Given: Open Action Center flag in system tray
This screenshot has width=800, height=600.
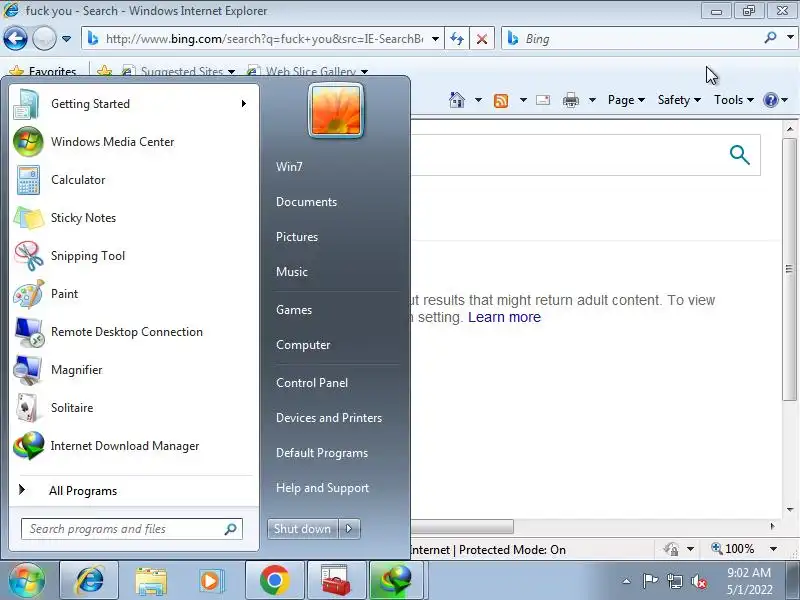Looking at the screenshot, I should pos(649,581).
